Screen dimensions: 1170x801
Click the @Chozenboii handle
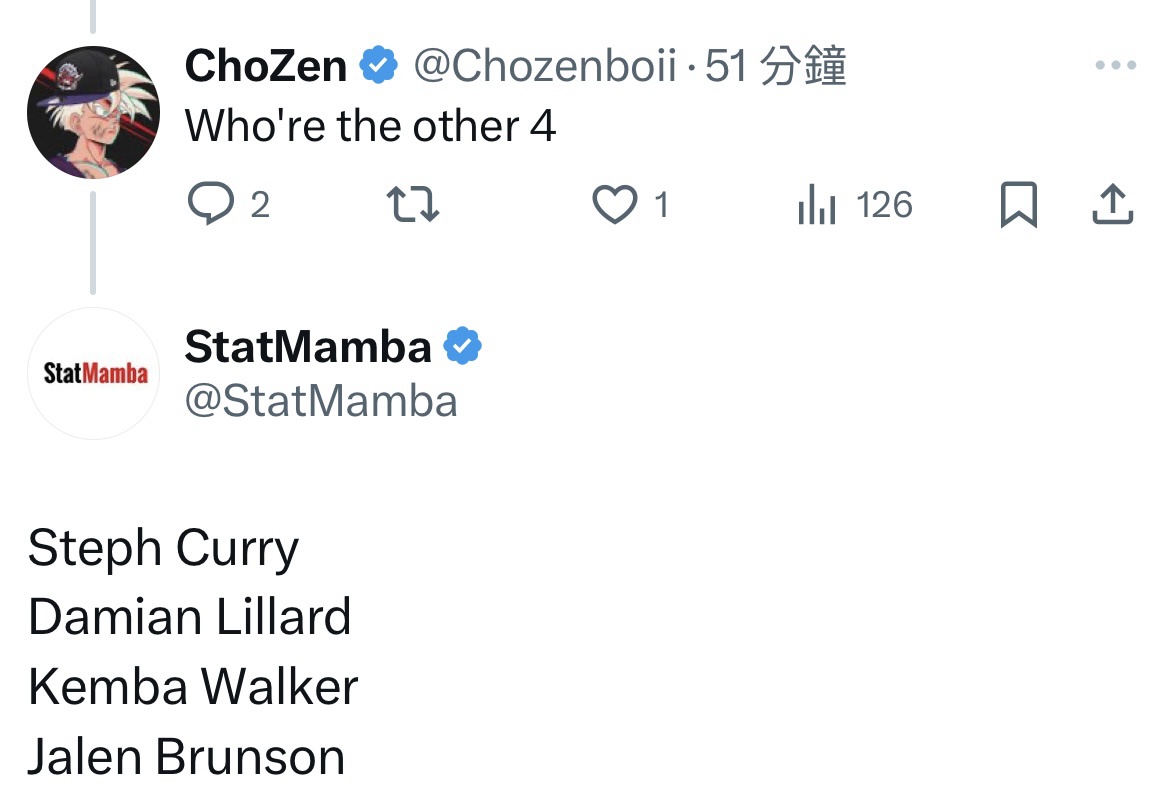(544, 67)
